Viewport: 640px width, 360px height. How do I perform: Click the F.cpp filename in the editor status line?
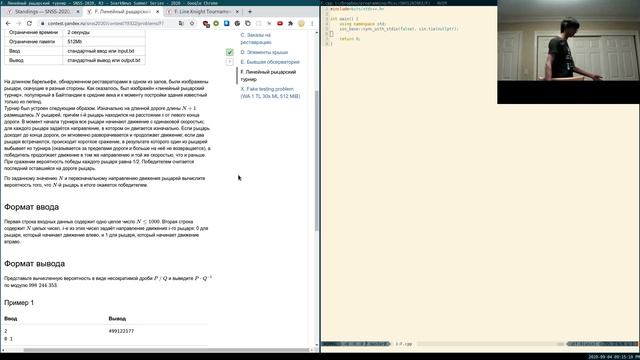[404, 344]
